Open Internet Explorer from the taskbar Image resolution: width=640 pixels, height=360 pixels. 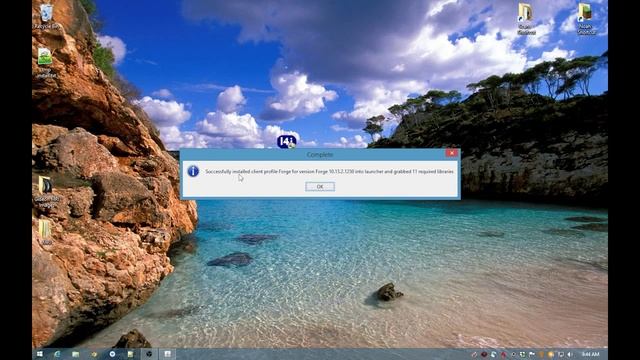coord(57,354)
